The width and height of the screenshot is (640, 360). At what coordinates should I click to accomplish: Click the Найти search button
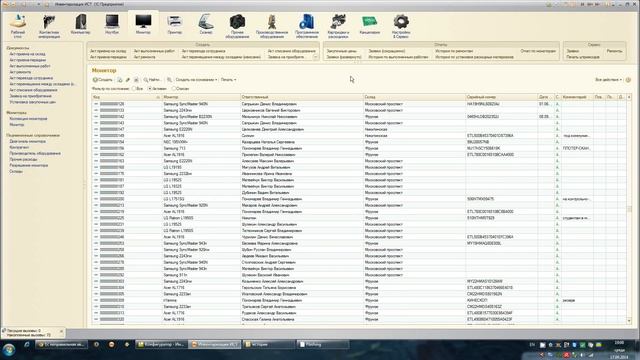[152, 80]
